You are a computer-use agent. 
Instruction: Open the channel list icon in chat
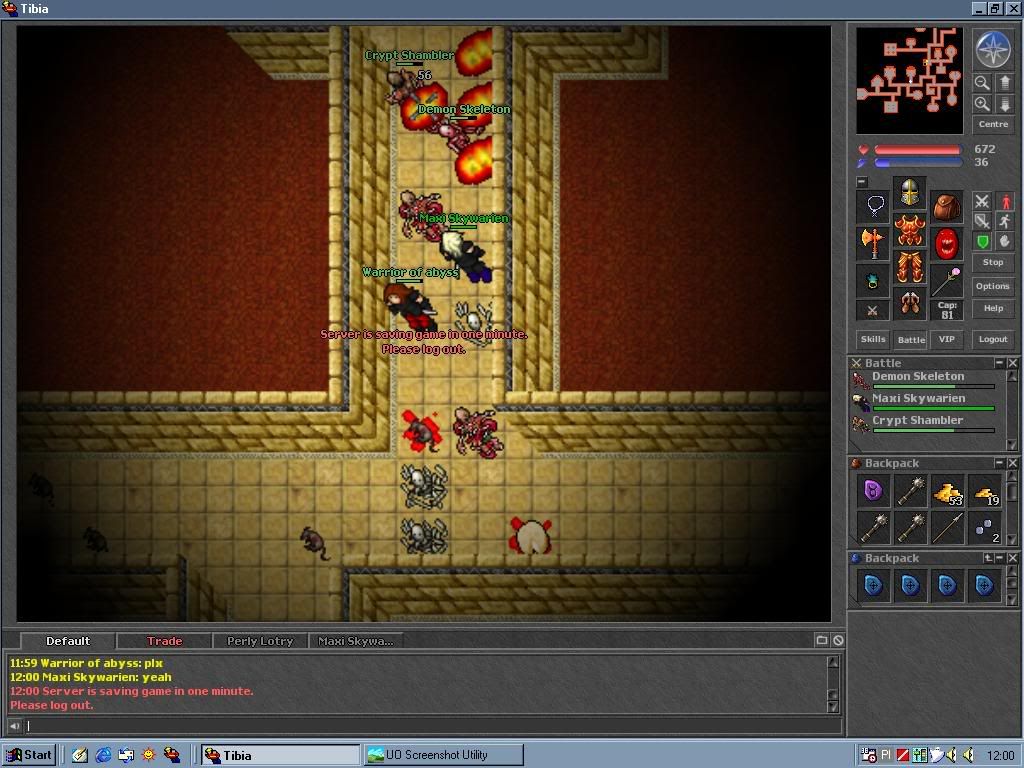[822, 640]
